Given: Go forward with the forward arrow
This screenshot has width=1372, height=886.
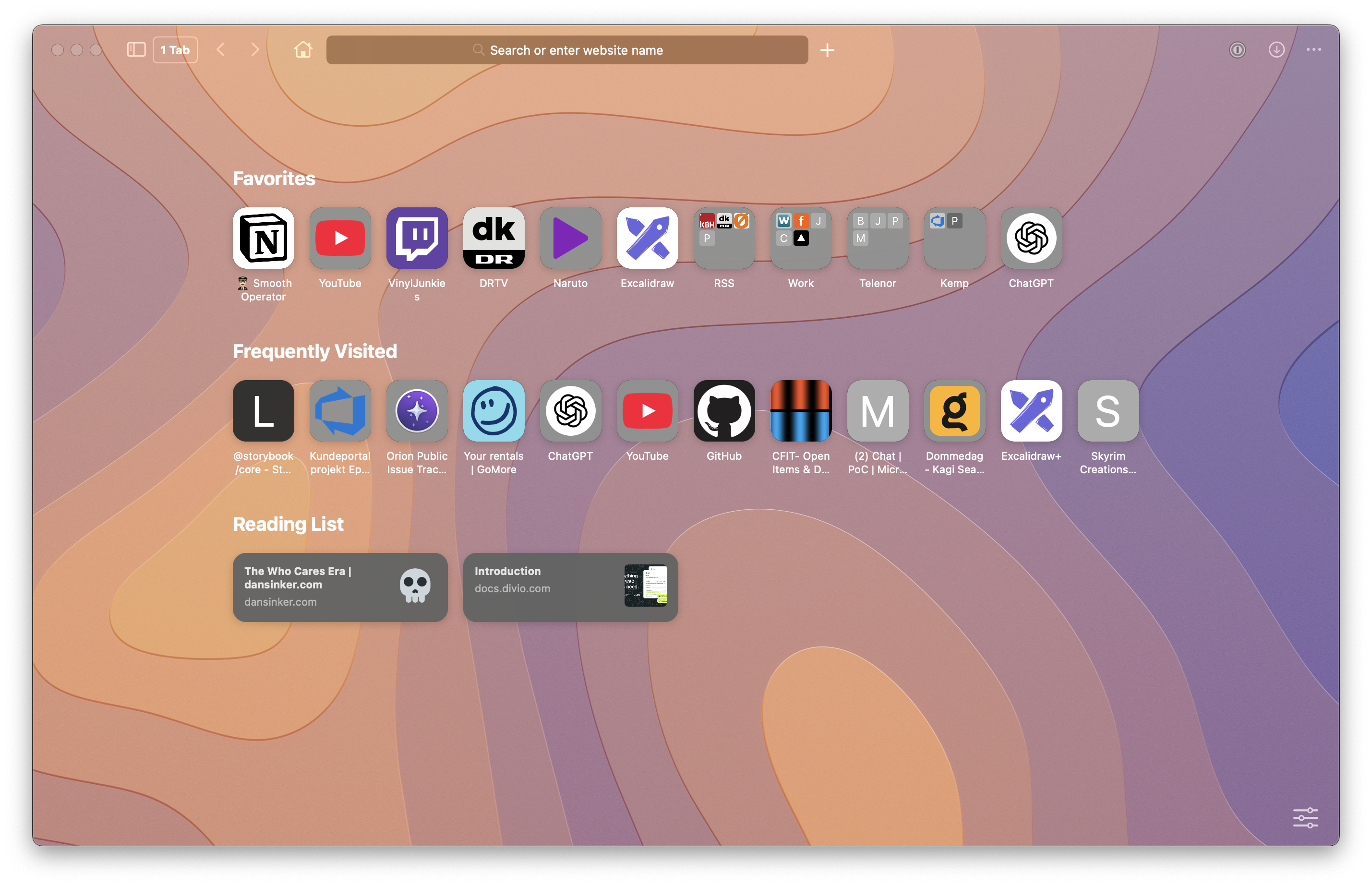Looking at the screenshot, I should pos(255,50).
